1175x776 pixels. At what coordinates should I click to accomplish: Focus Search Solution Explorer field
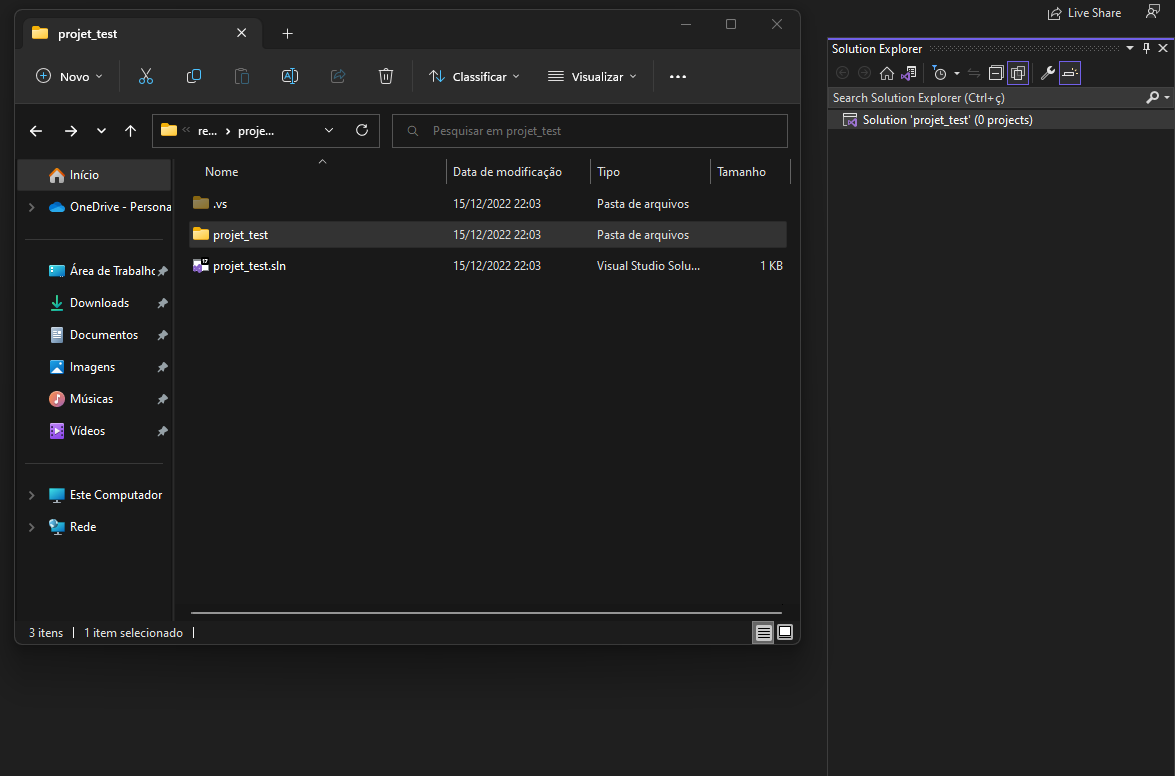coord(986,98)
